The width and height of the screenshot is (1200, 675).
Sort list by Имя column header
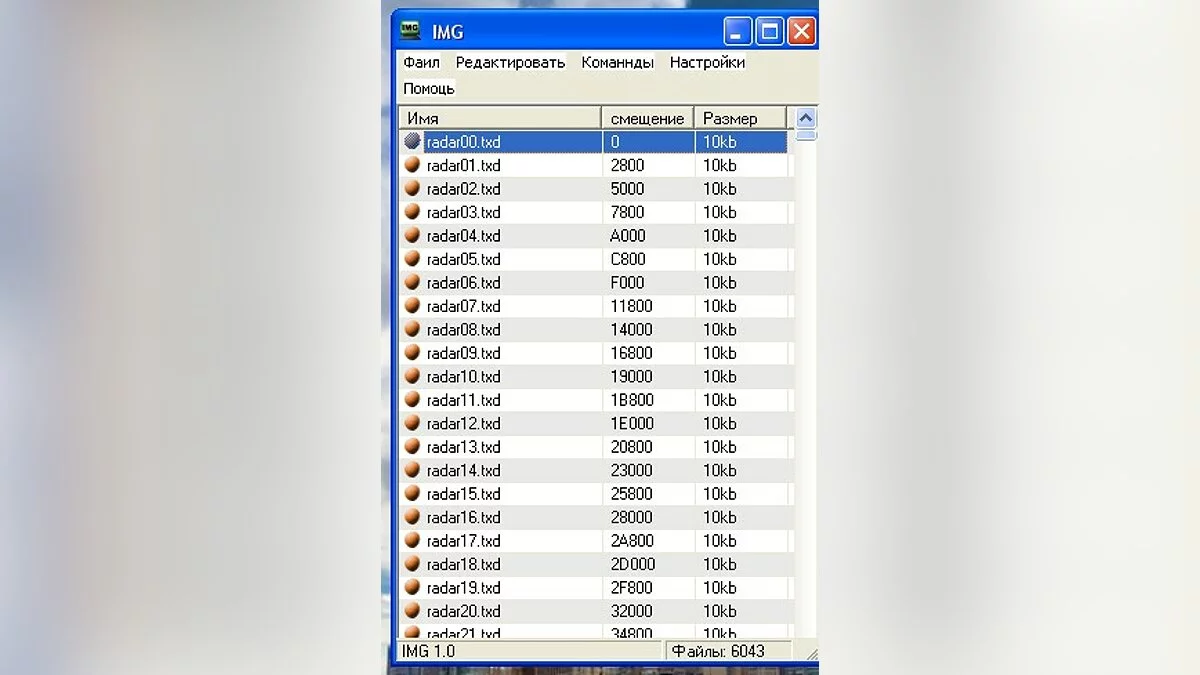500,118
